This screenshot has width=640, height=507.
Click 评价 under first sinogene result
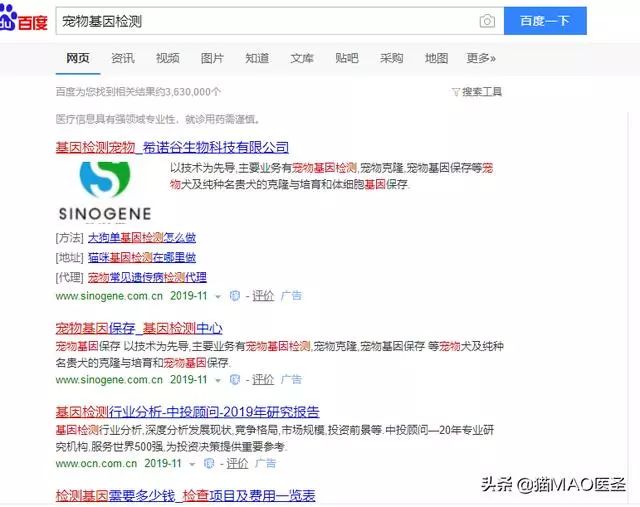(263, 296)
